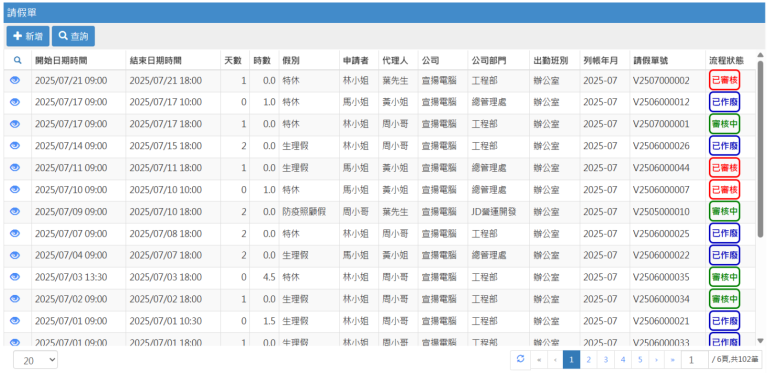Click the 公司部門 column header
The image size is (768, 377).
[489, 61]
